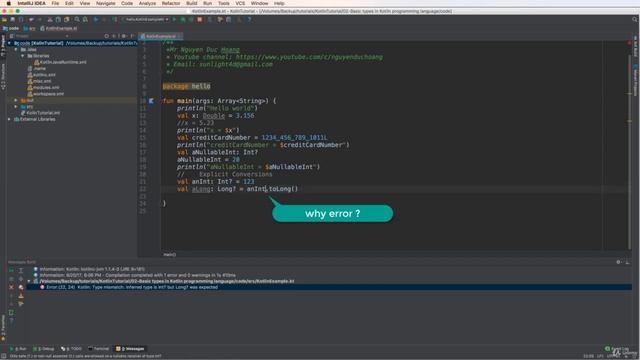640x360 pixels.
Task: Select the KotlinExample.kt editor tab
Action: point(161,36)
